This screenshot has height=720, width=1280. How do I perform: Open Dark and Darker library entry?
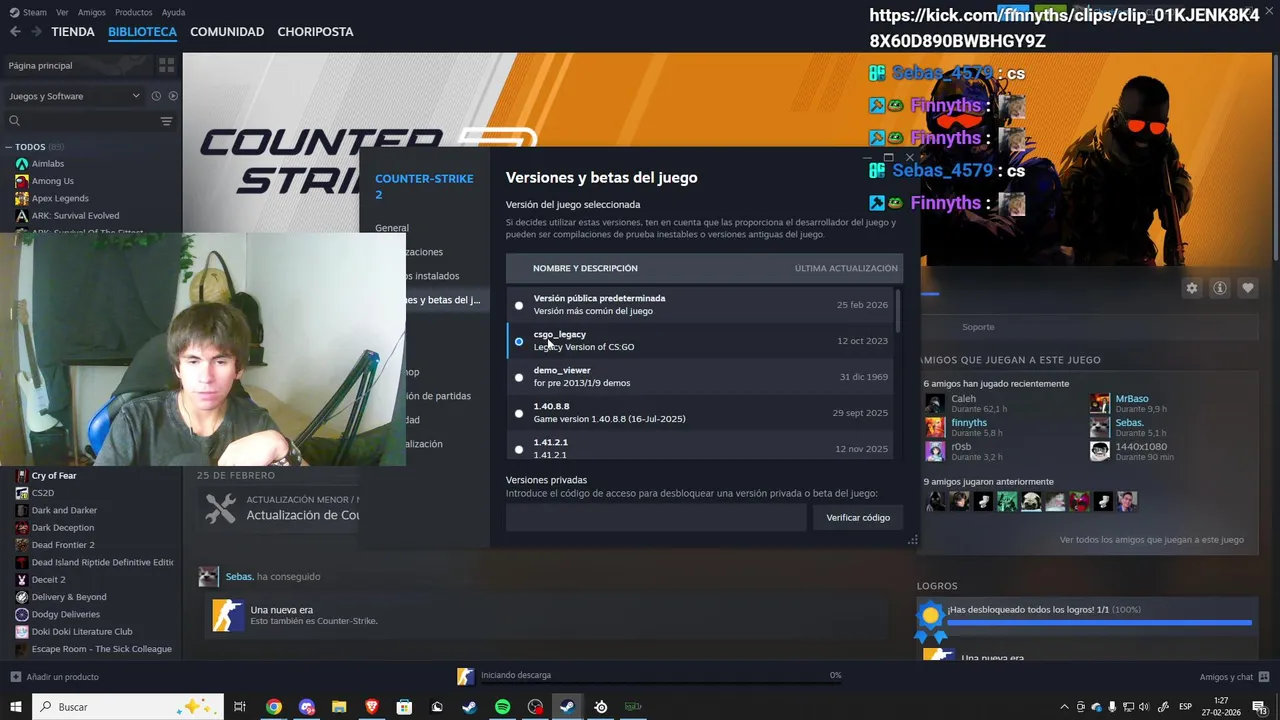[64, 510]
